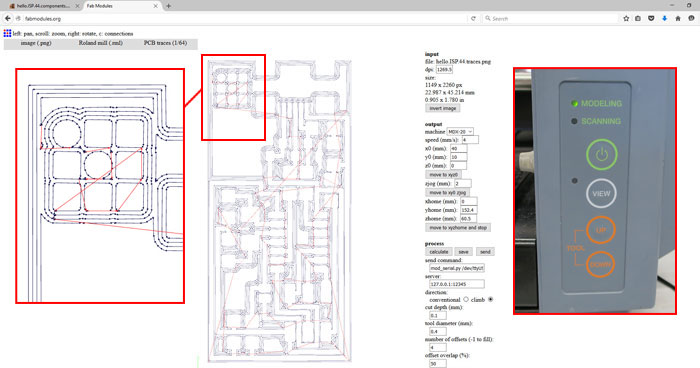
Task: Focus the zhome (mm) field
Action: [468, 219]
